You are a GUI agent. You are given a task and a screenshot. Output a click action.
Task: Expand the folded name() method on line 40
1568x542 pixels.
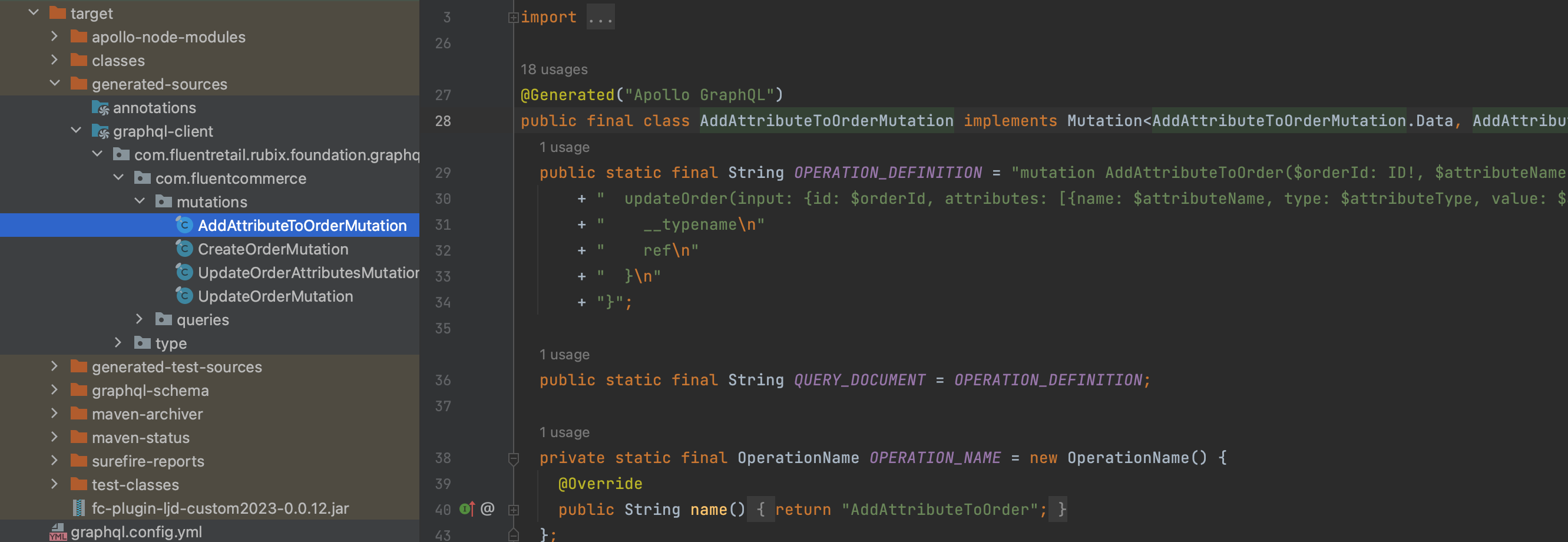[513, 510]
